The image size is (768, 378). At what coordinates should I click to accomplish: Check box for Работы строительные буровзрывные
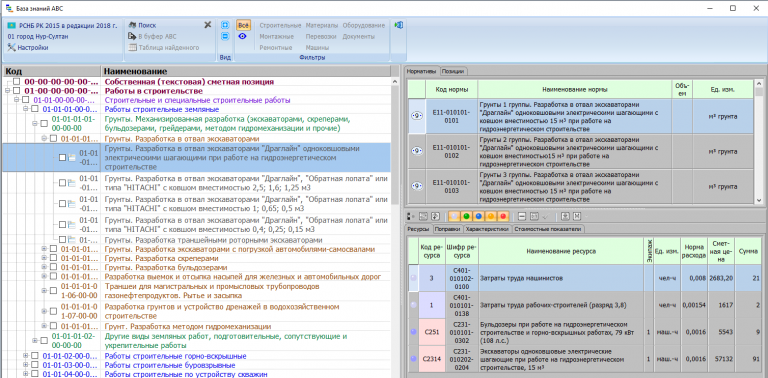pos(35,365)
